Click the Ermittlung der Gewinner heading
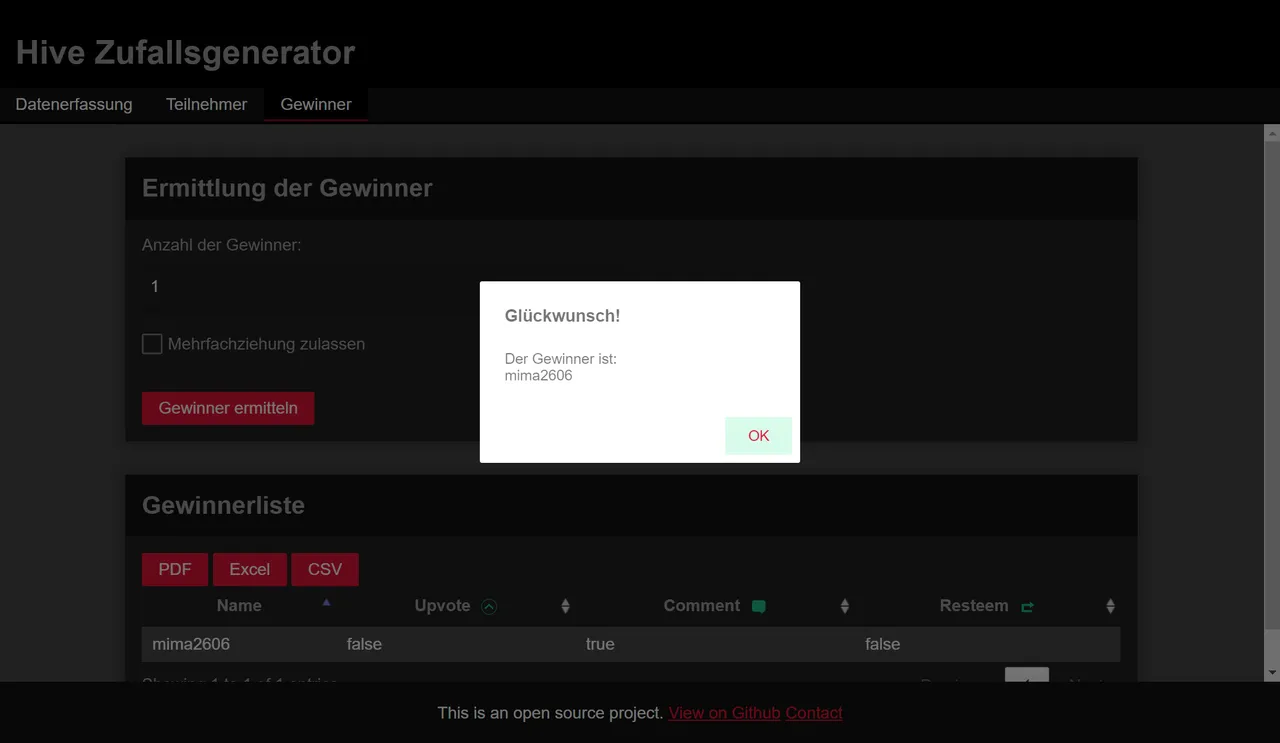The width and height of the screenshot is (1280, 743). 287,188
